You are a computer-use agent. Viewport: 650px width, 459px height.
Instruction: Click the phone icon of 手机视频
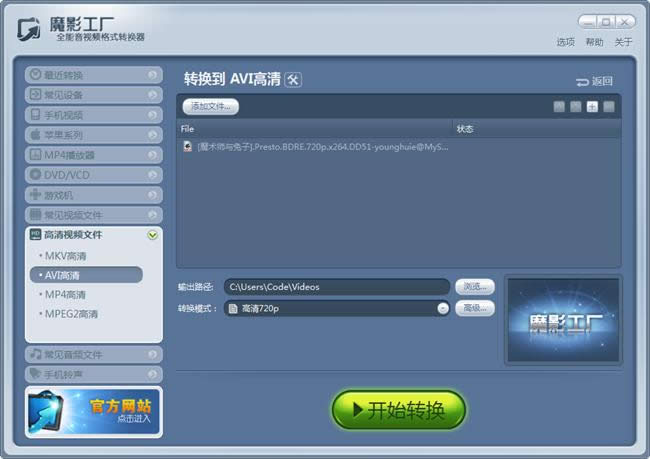[36, 114]
